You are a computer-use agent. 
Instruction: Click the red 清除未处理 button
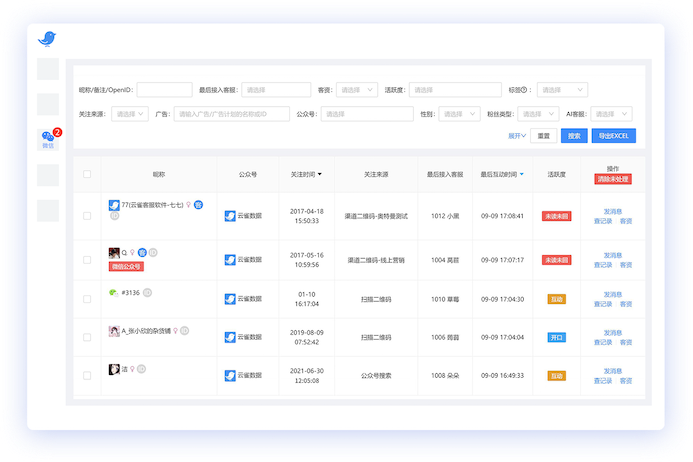point(612,179)
